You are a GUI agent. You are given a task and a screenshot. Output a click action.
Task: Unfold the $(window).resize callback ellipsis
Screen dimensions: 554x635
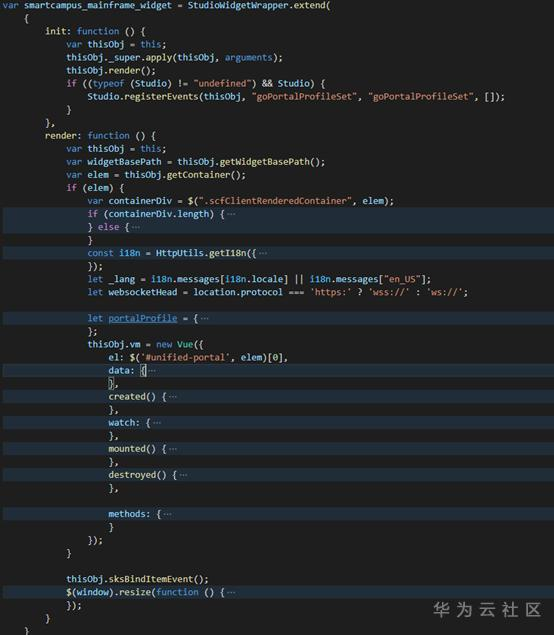tap(231, 592)
